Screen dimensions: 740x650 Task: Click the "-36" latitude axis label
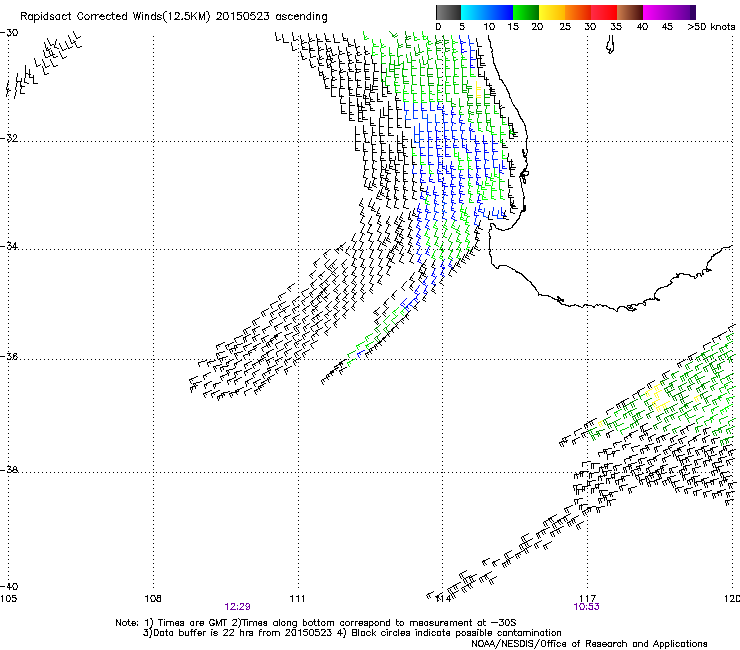9,356
